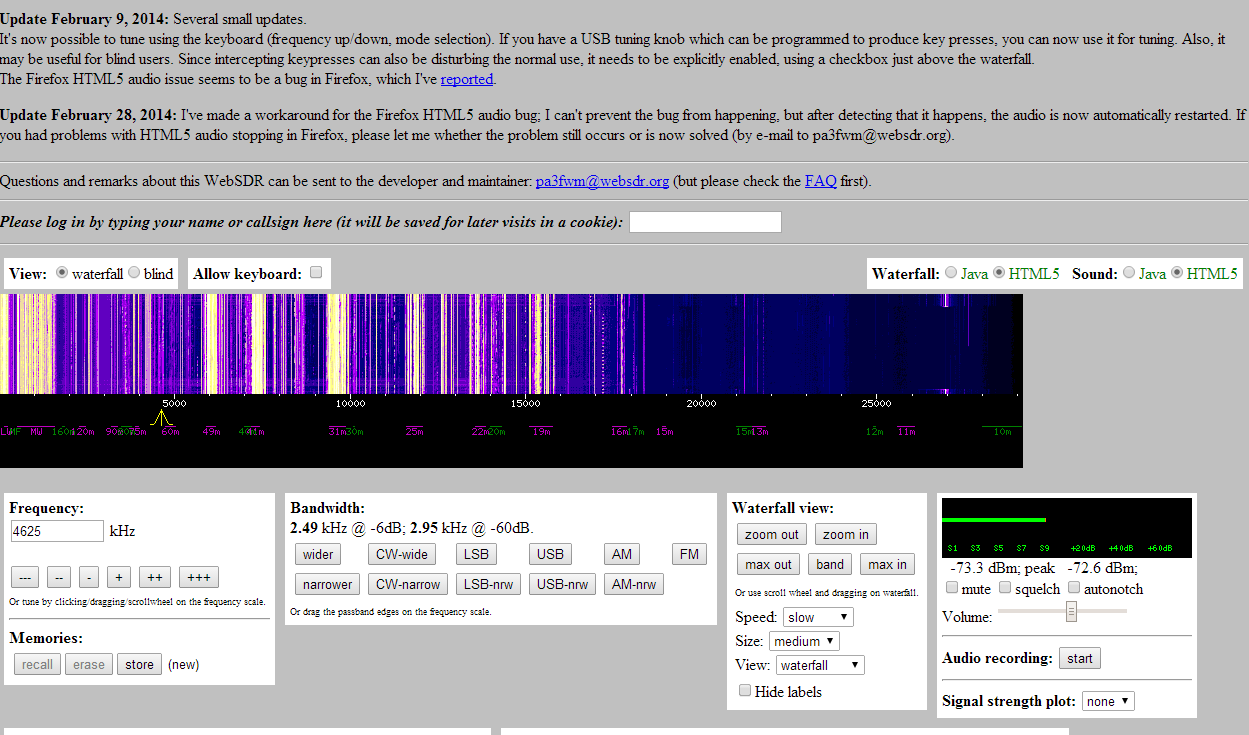Screen dimensions: 1249x735
Task: Click the recall memory button
Action: (x=37, y=664)
